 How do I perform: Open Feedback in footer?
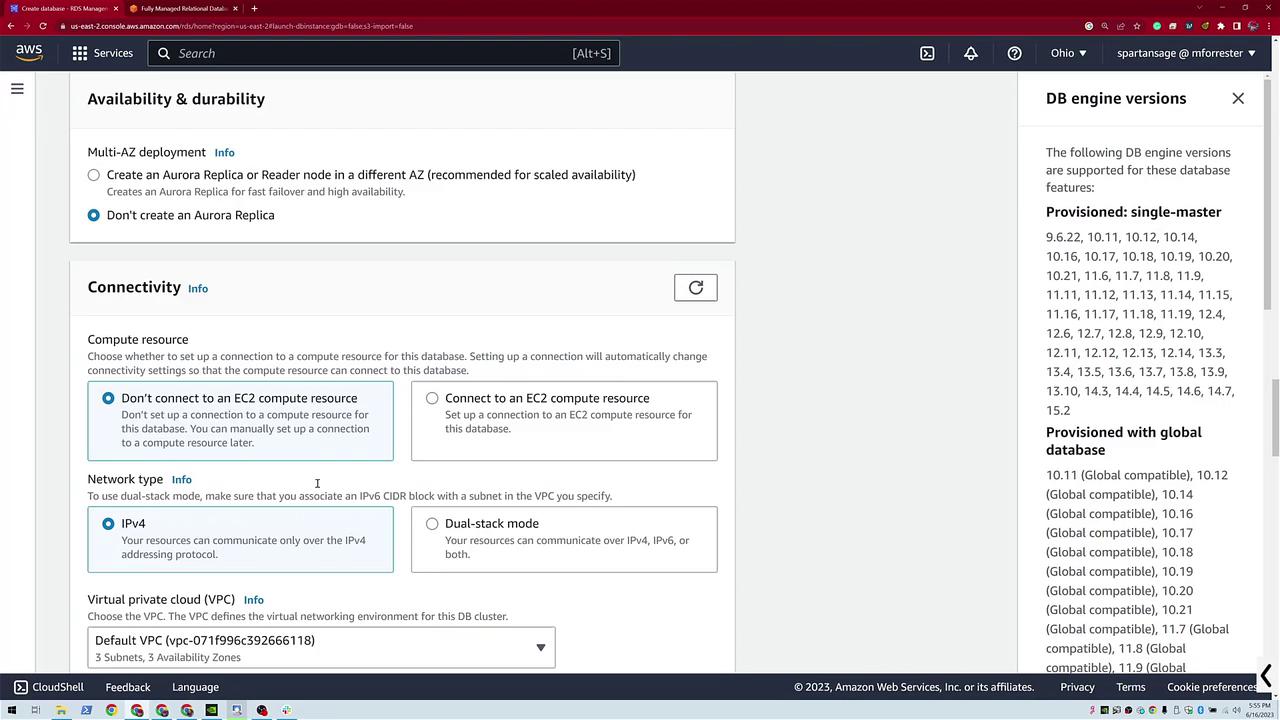click(x=128, y=687)
